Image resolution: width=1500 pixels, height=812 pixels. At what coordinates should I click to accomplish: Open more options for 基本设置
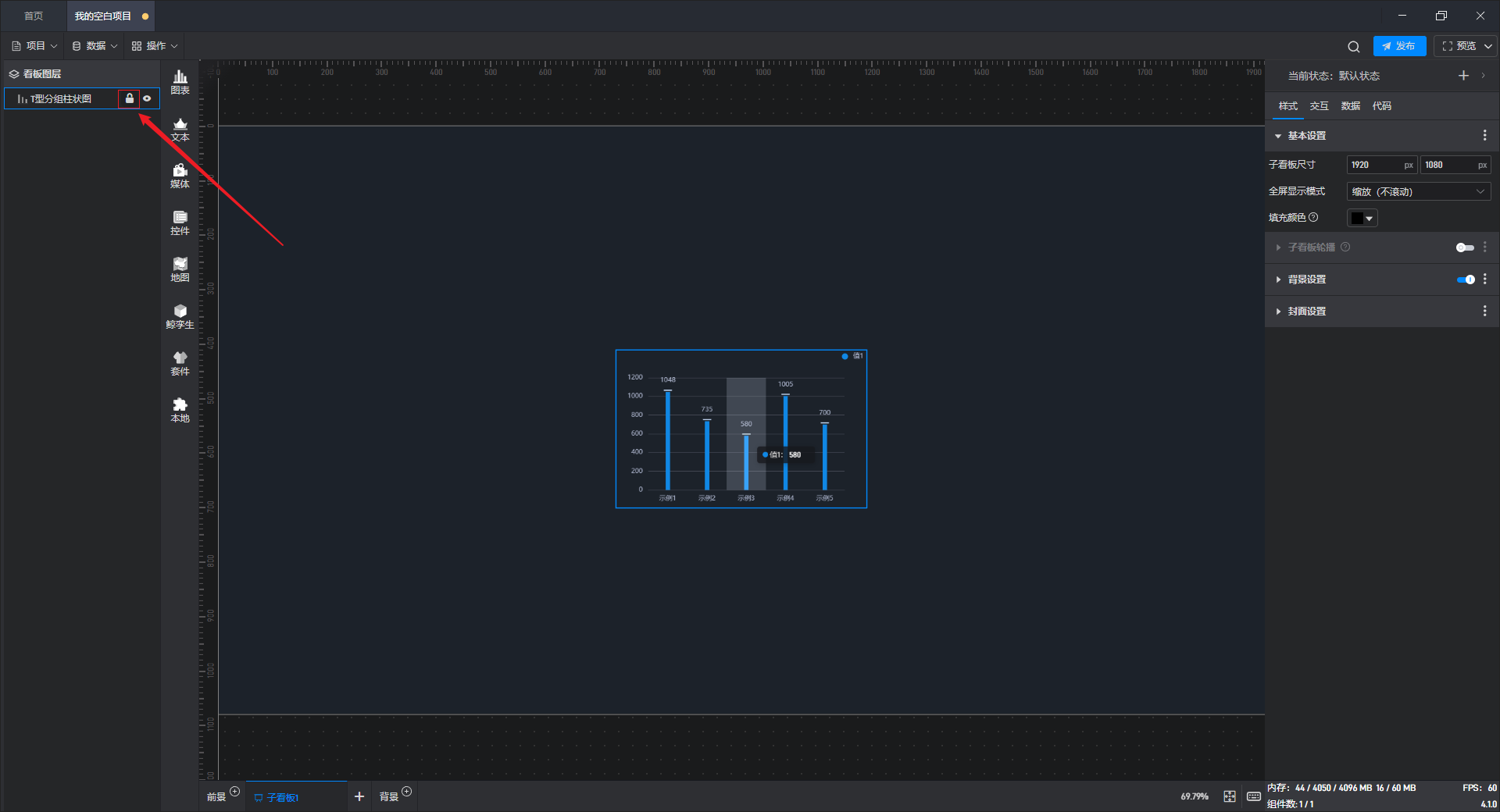pyautogui.click(x=1484, y=135)
